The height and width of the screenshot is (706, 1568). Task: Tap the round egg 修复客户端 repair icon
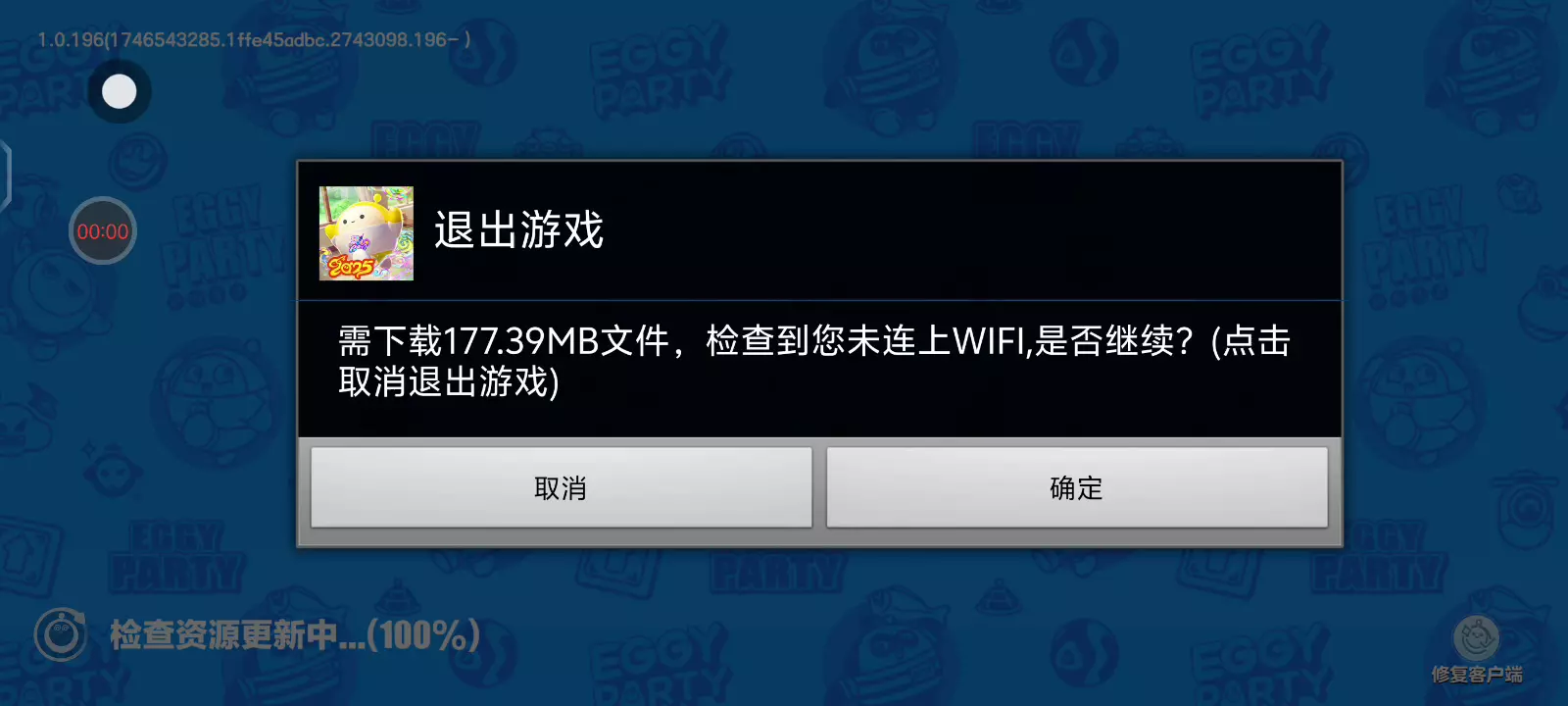[1476, 638]
